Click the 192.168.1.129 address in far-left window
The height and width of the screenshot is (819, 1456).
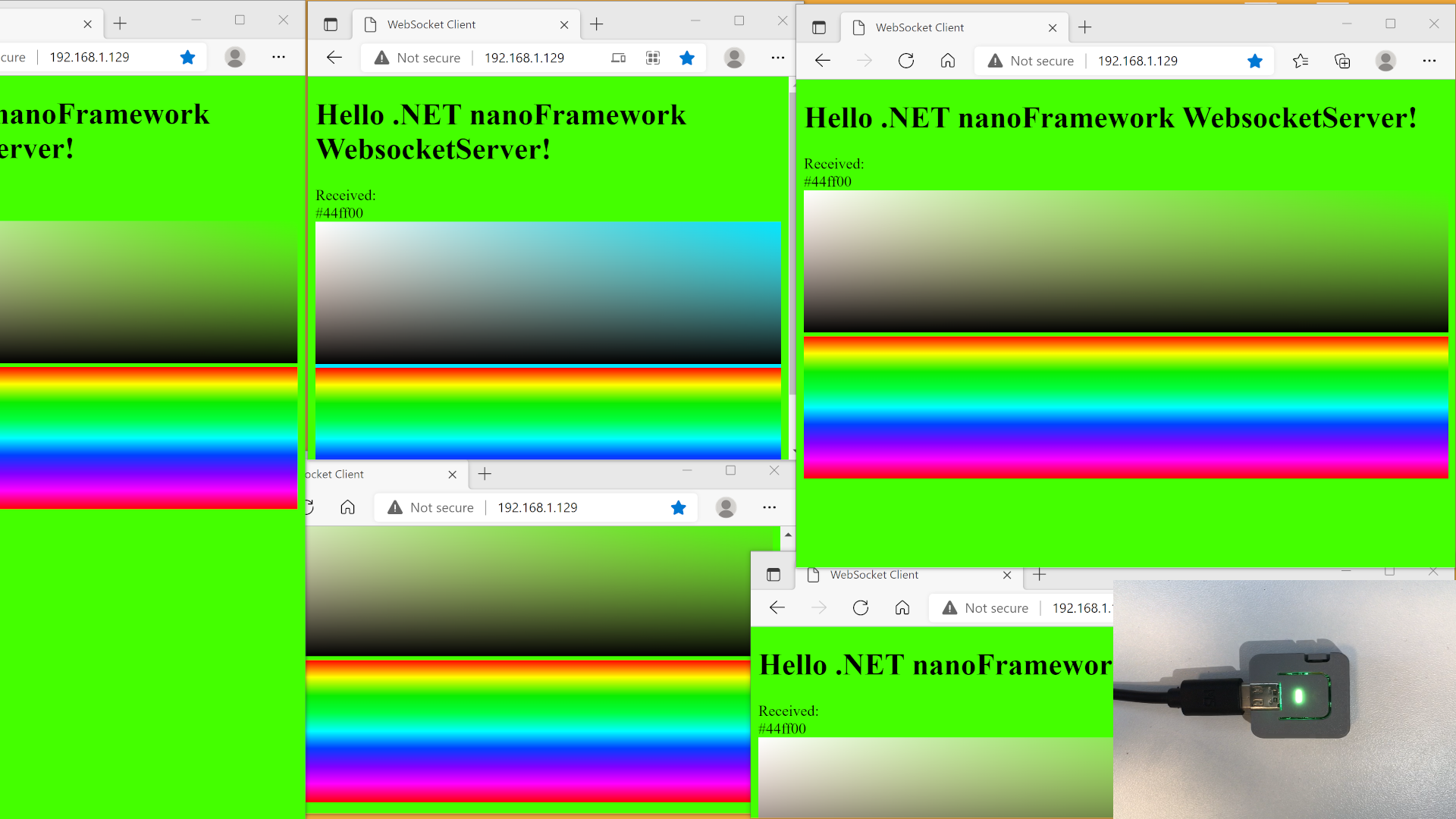pos(89,57)
